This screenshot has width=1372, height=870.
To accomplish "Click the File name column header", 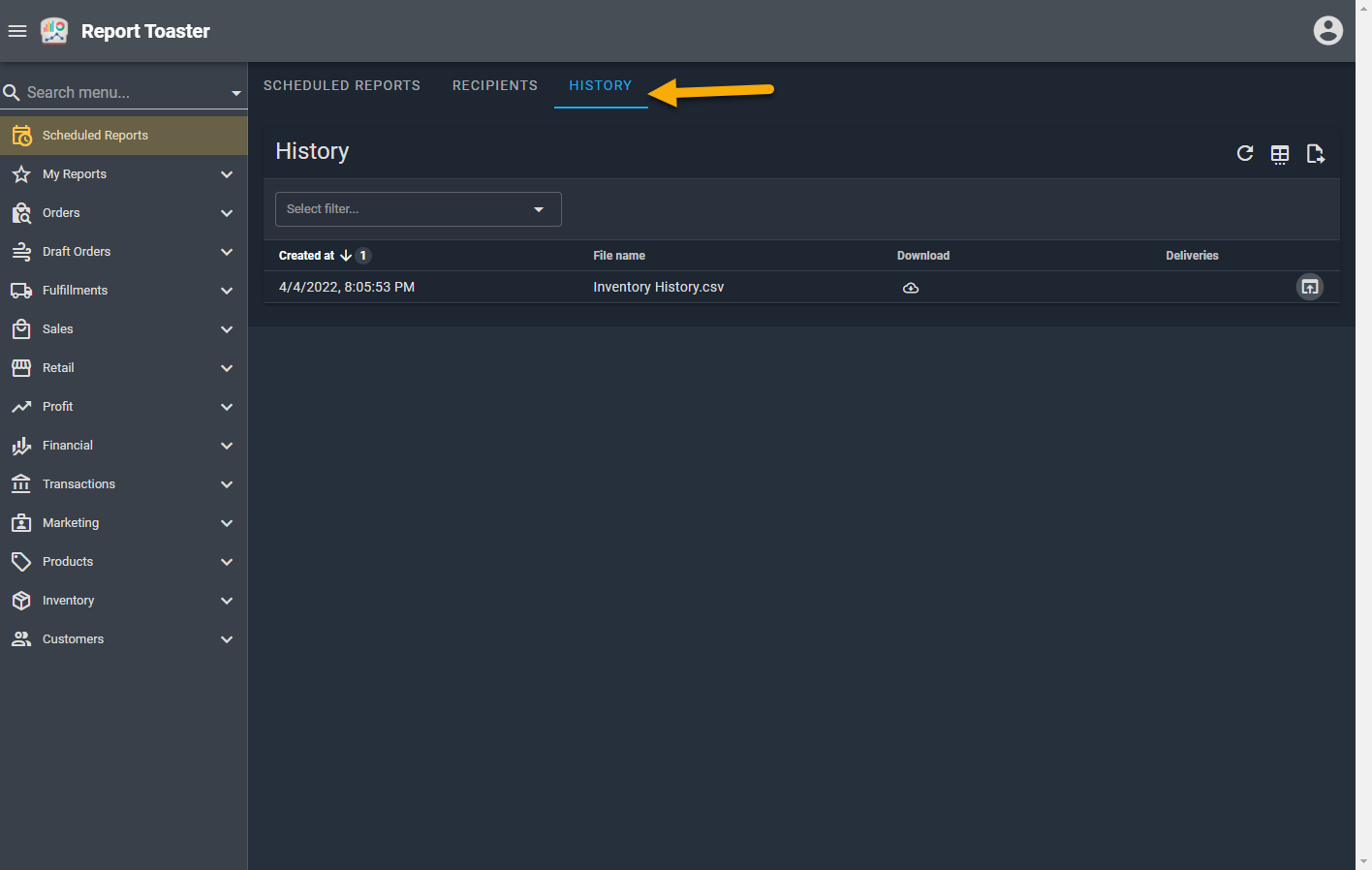I will (x=619, y=256).
